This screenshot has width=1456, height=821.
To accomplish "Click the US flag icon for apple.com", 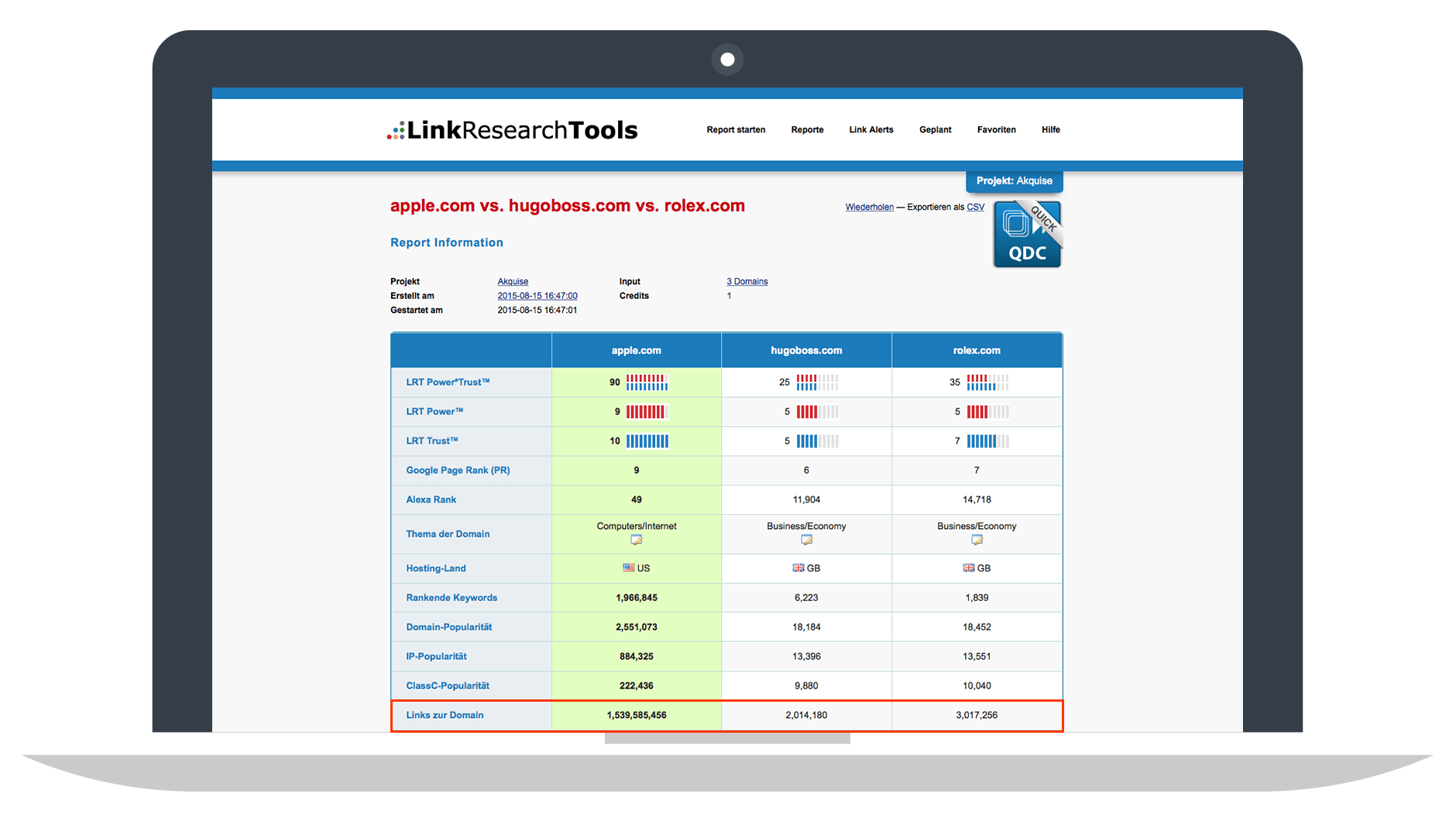I will [628, 568].
